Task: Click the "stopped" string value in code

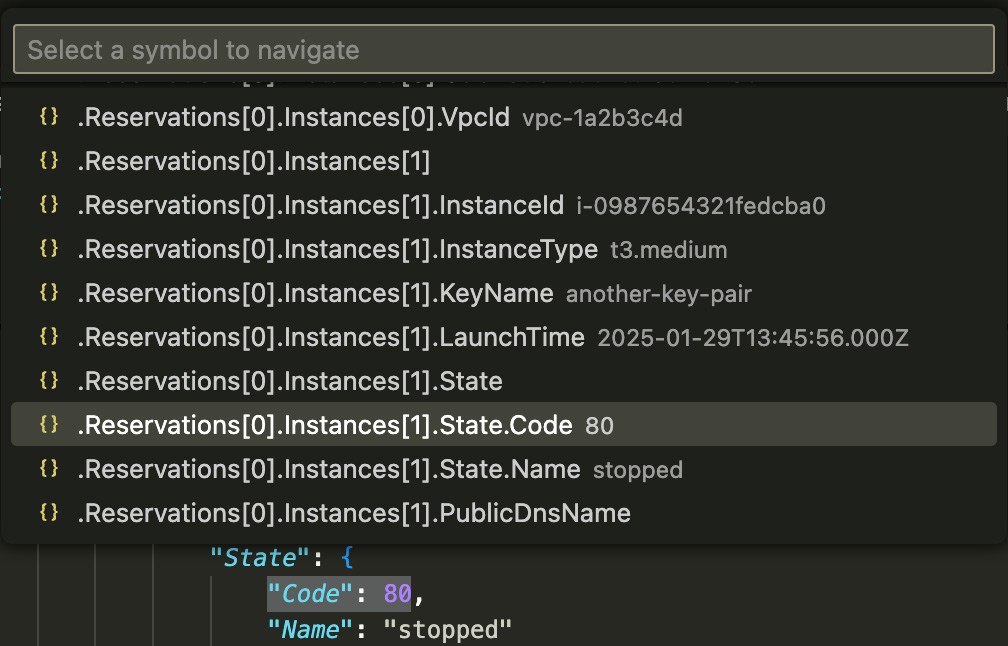Action: [447, 629]
